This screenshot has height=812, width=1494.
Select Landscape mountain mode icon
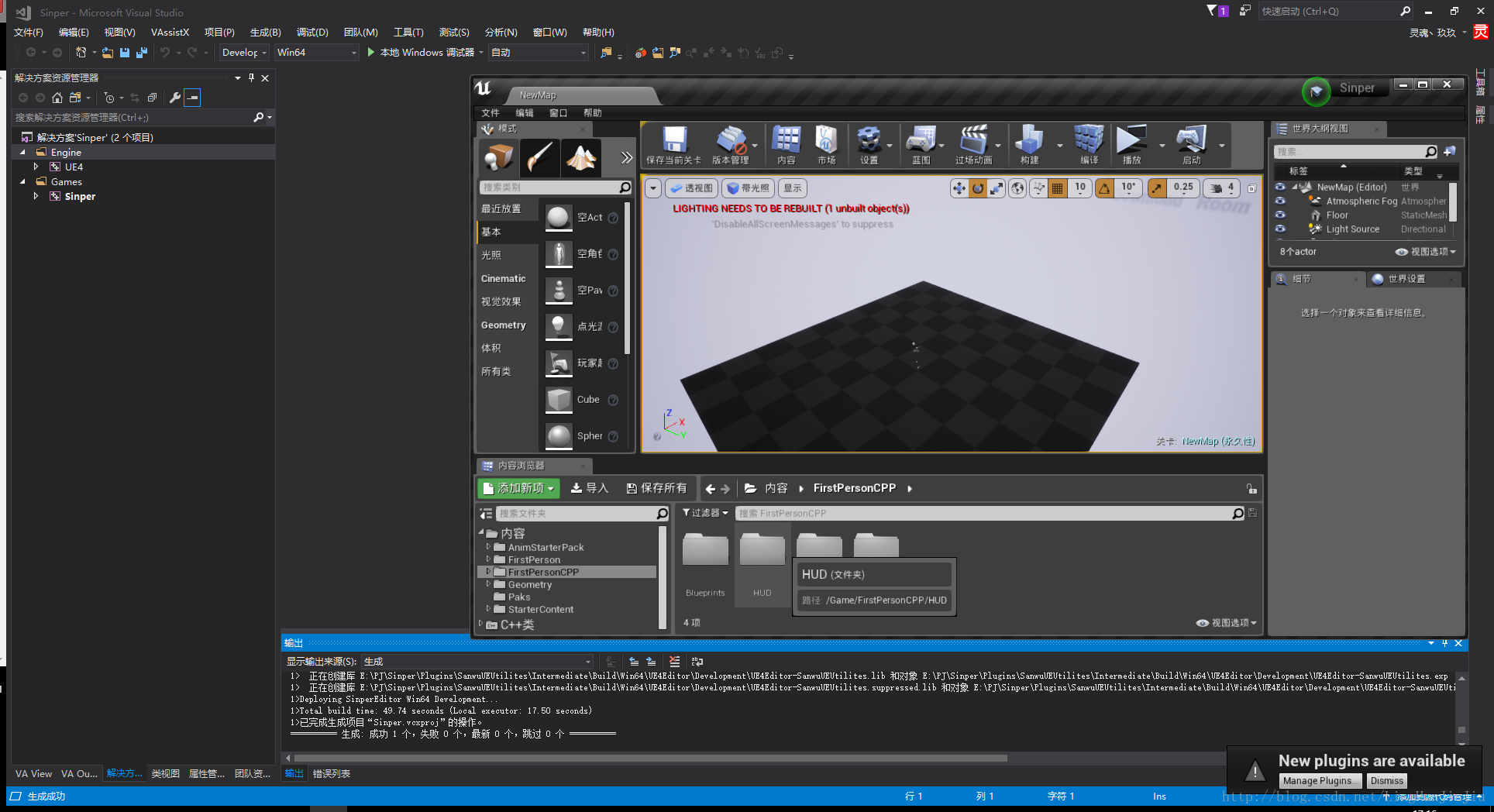click(580, 158)
